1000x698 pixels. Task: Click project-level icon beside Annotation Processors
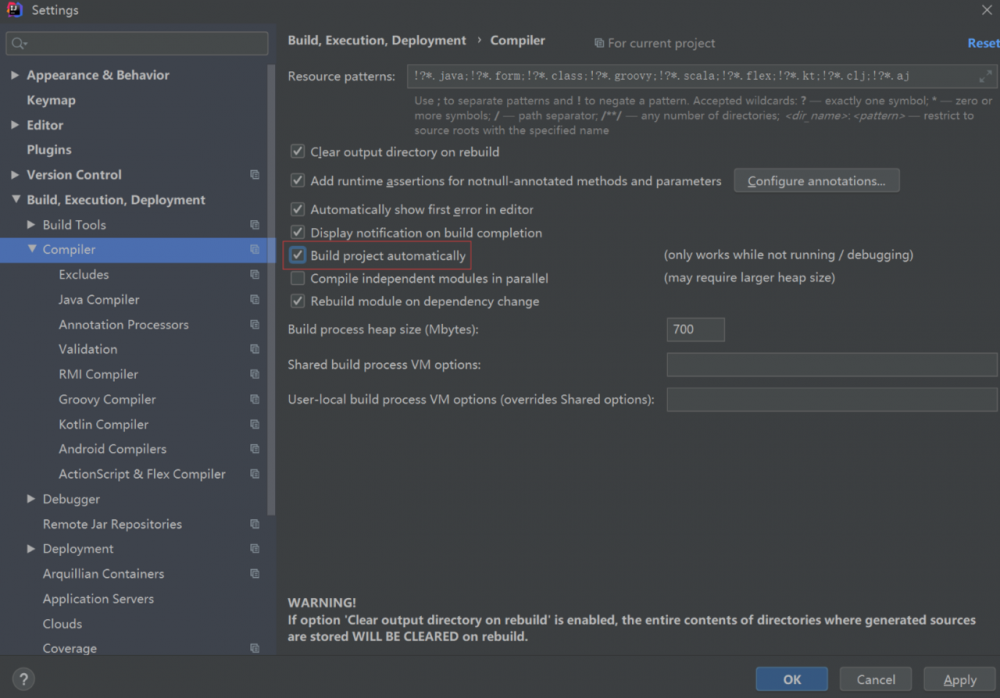(255, 325)
